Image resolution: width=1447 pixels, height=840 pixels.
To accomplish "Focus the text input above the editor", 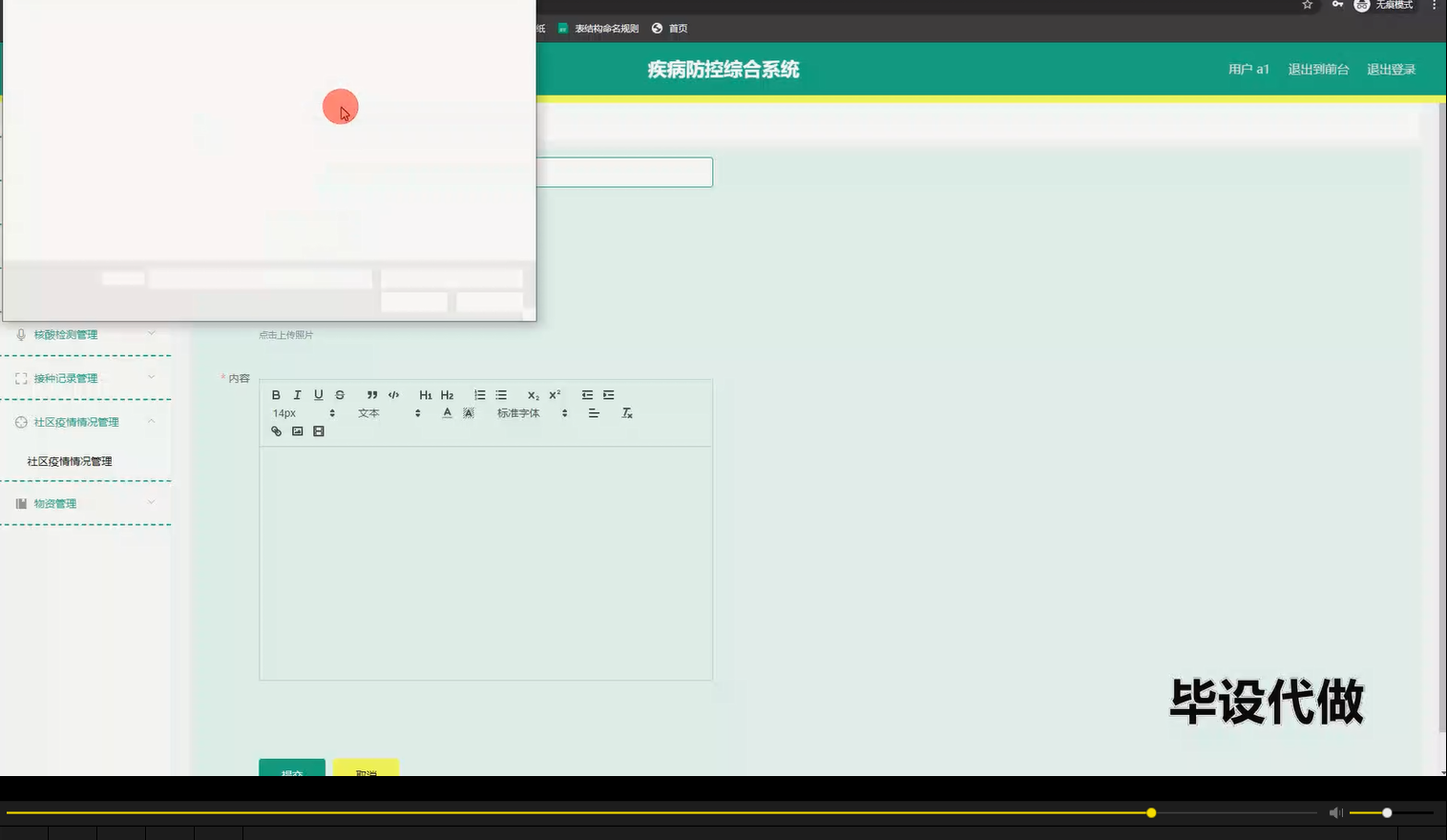I will point(624,172).
